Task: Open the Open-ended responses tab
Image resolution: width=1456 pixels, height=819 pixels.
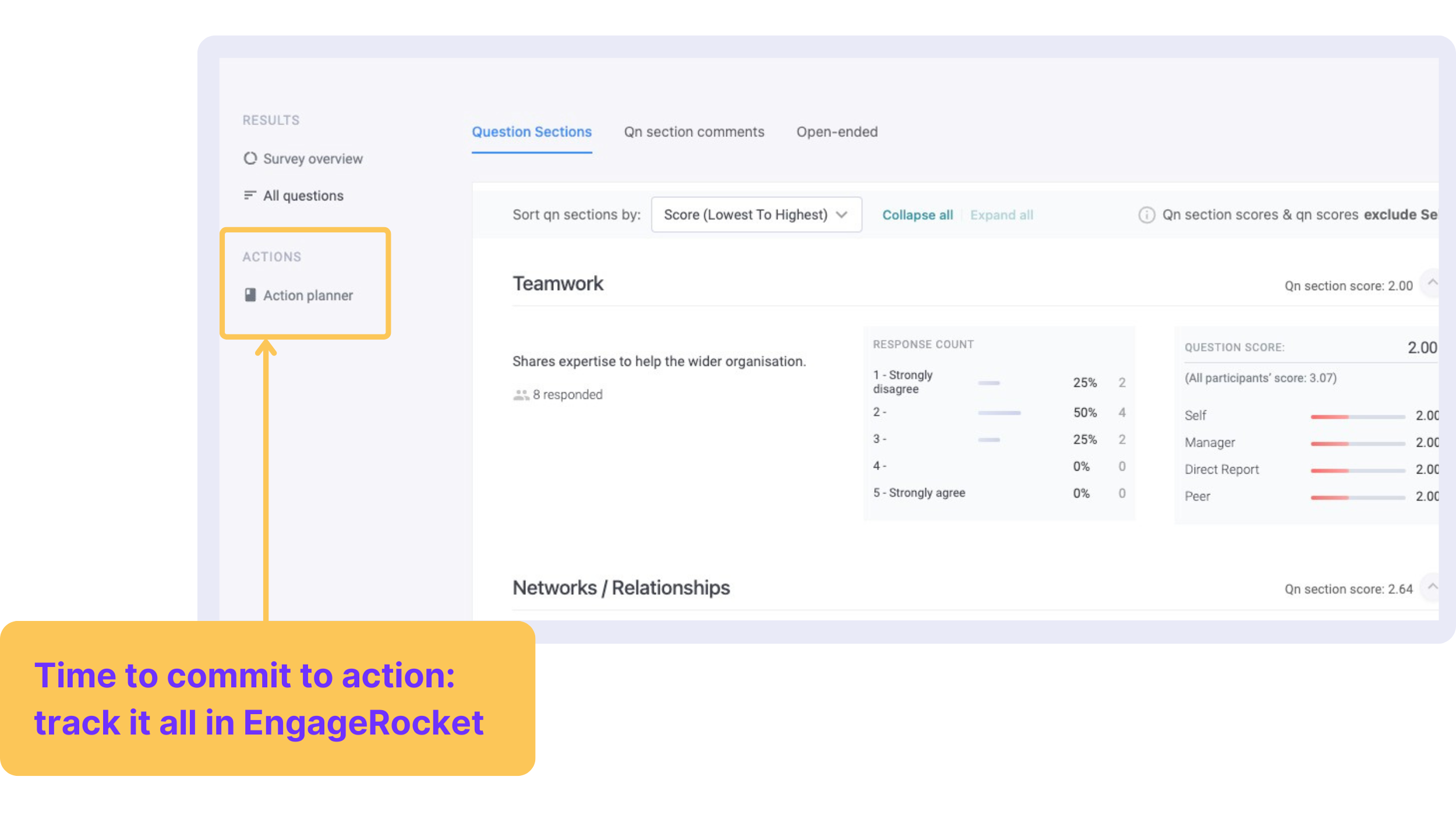Action: (837, 132)
